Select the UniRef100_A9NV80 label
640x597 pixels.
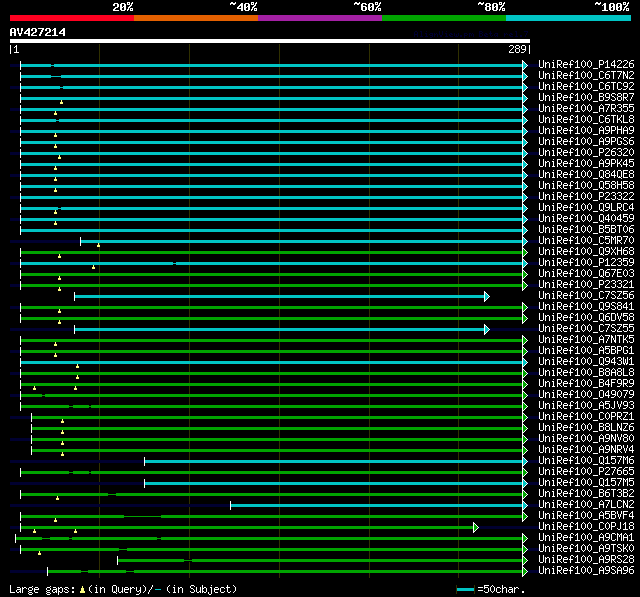(586, 439)
